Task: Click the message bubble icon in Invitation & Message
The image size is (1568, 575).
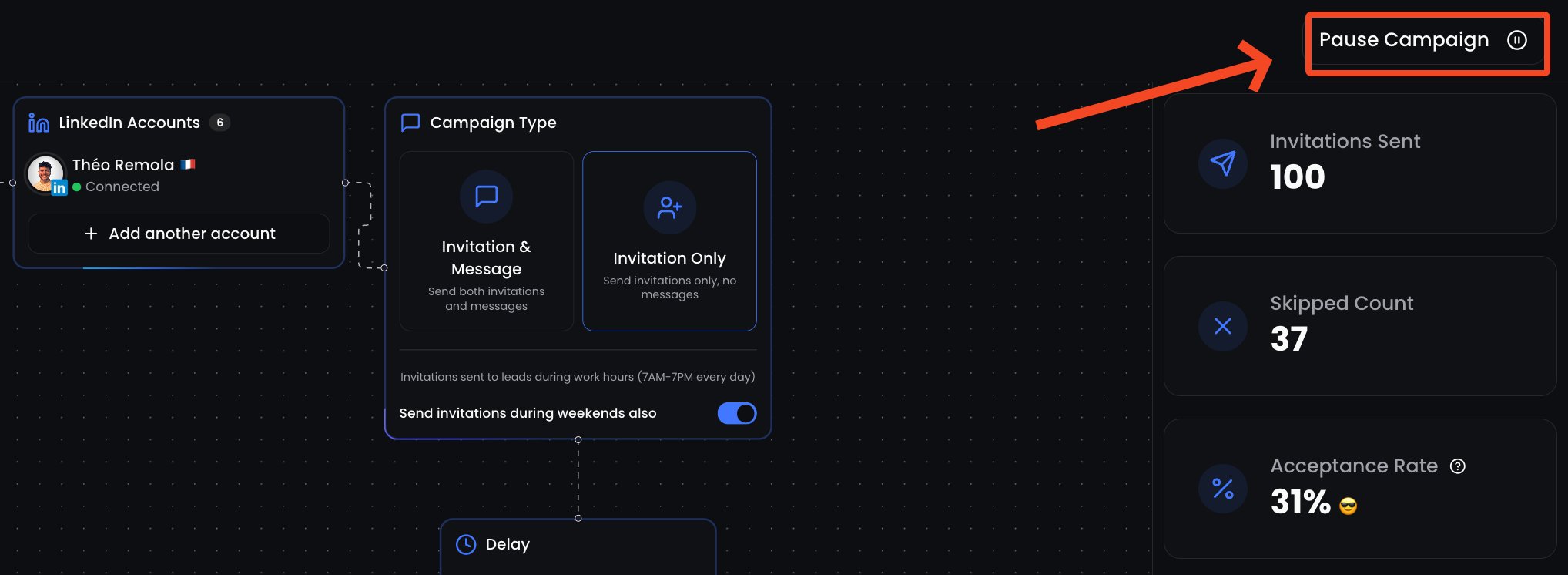Action: pyautogui.click(x=487, y=197)
